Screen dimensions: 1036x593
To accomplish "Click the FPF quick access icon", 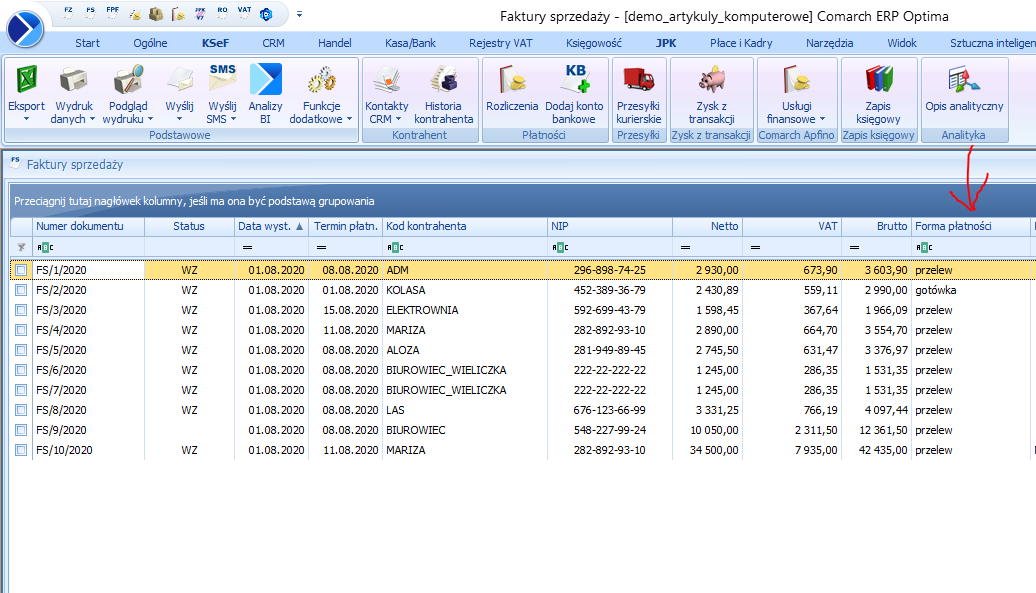I will pyautogui.click(x=112, y=13).
